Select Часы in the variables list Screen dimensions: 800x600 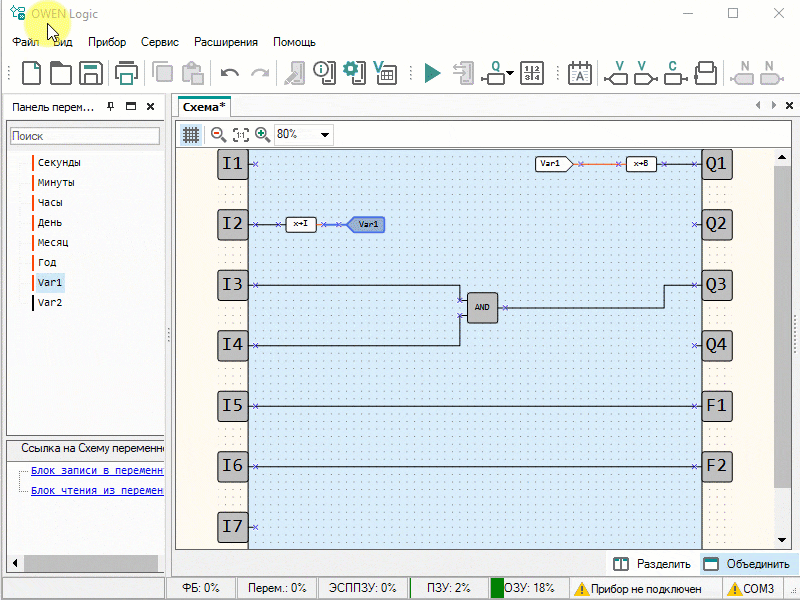click(x=50, y=202)
